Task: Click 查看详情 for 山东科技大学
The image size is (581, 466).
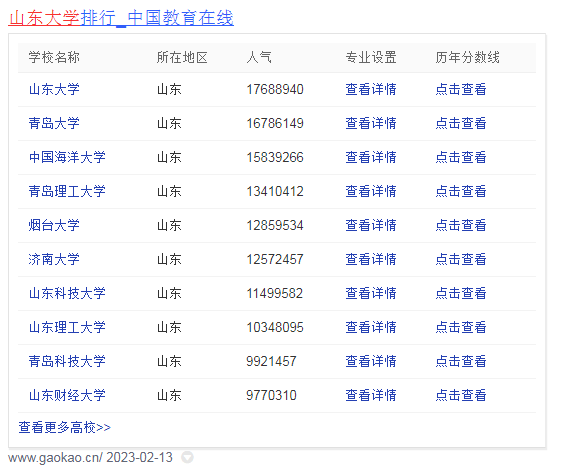Action: (371, 293)
